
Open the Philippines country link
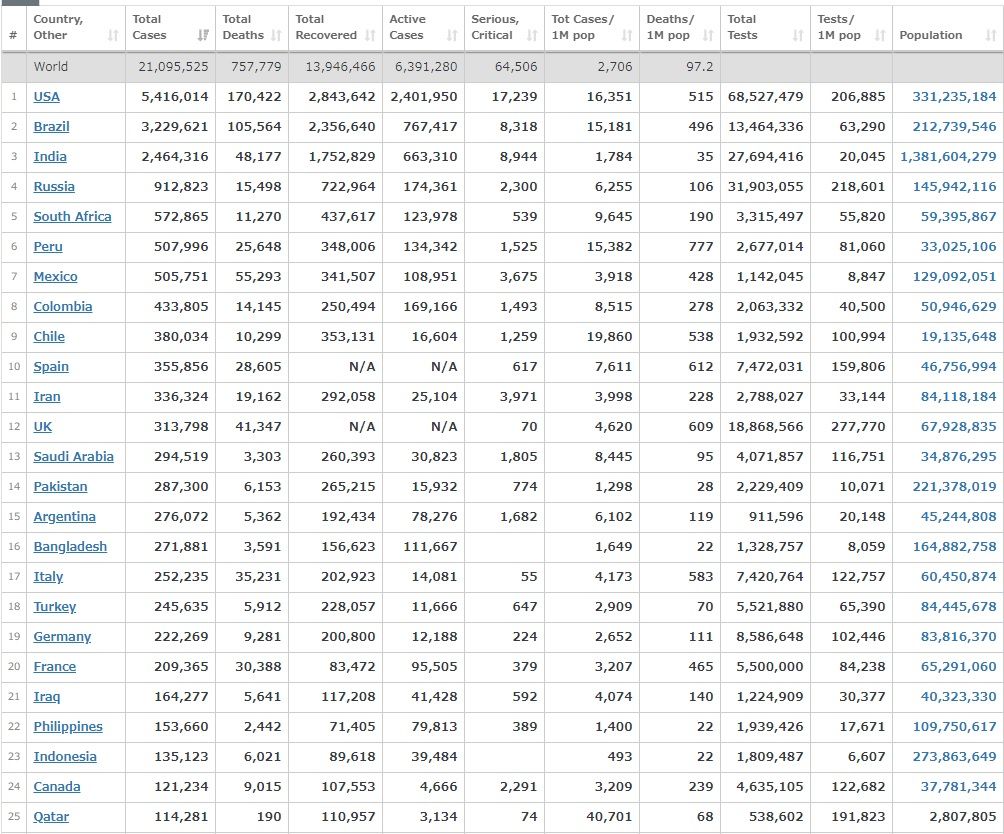coord(68,727)
